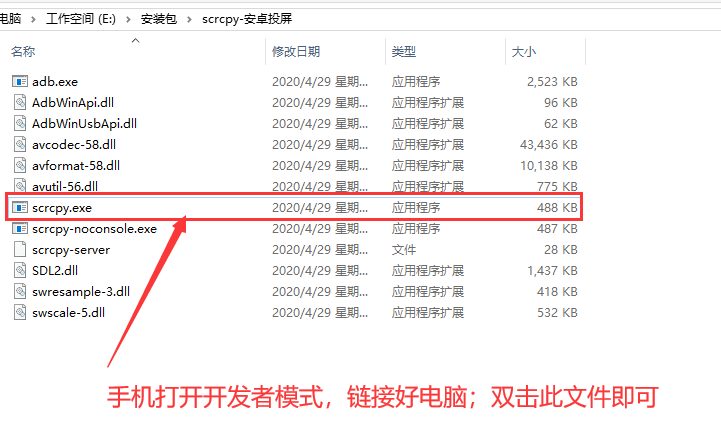Sort by the 大小 column header
The width and height of the screenshot is (721, 442).
[x=524, y=52]
